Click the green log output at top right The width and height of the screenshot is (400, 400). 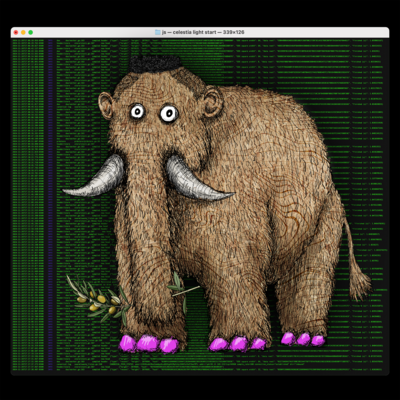click(x=330, y=57)
